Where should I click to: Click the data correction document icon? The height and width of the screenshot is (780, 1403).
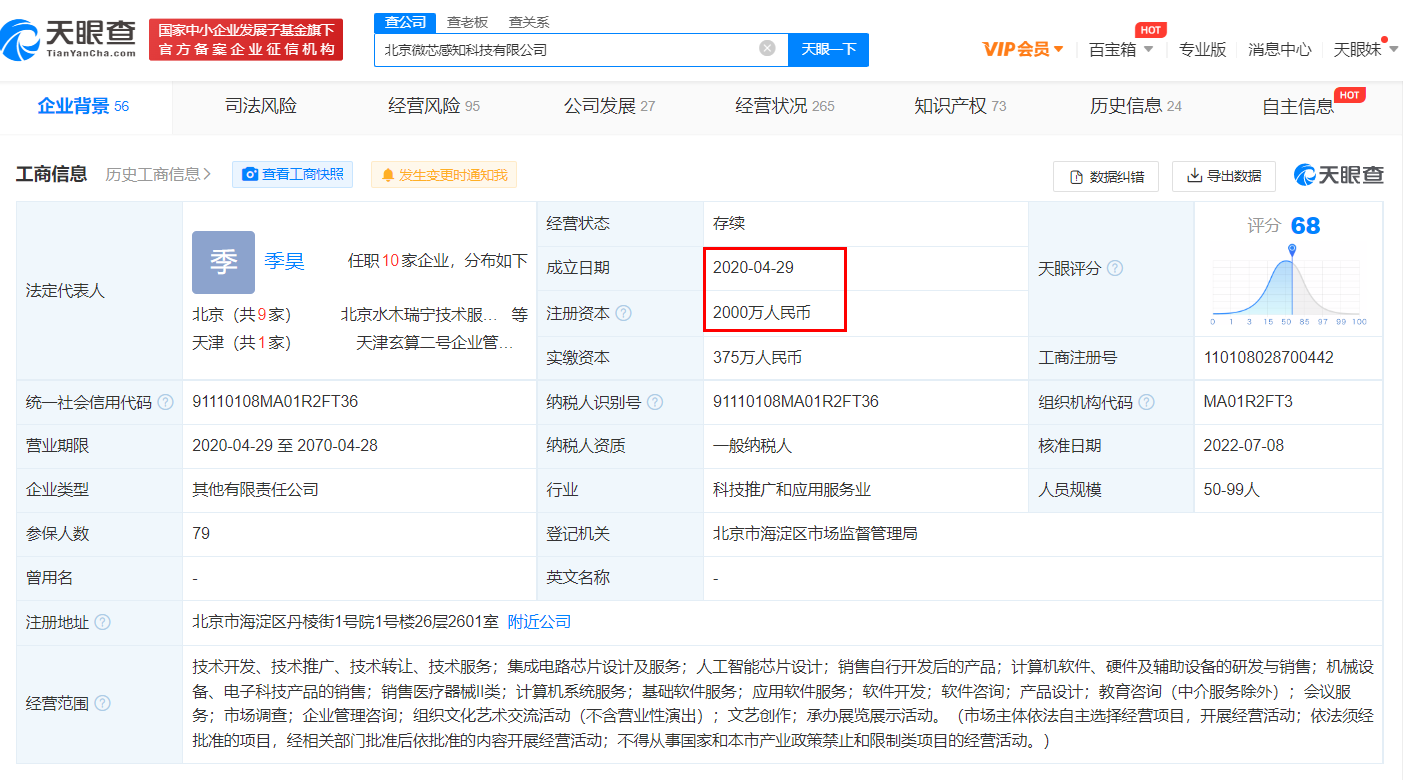[1077, 177]
